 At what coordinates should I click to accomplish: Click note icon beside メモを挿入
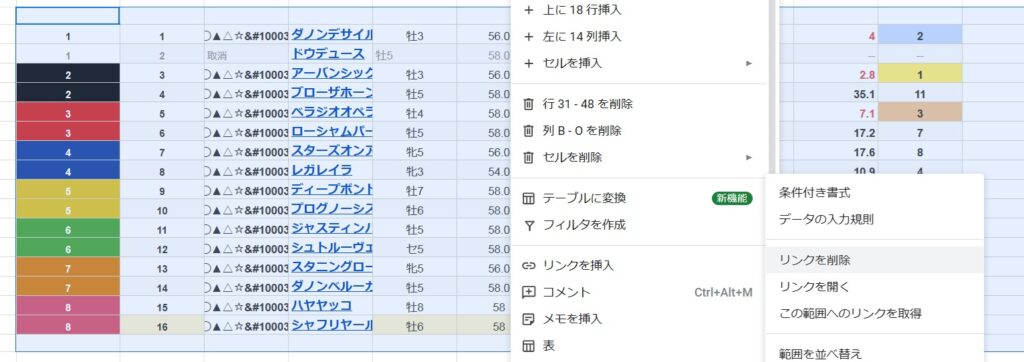pyautogui.click(x=529, y=320)
